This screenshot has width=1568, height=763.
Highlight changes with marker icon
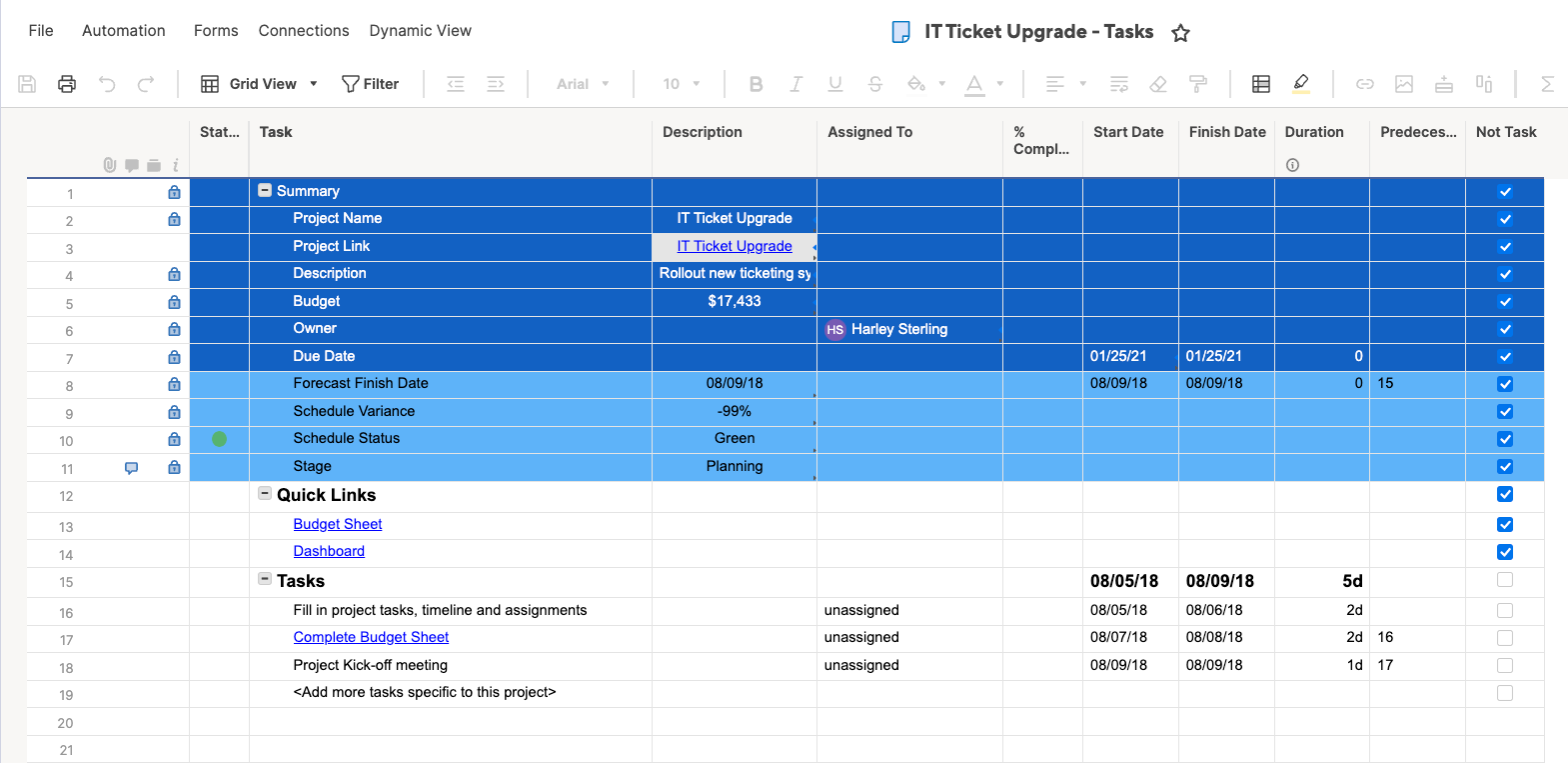(1301, 84)
